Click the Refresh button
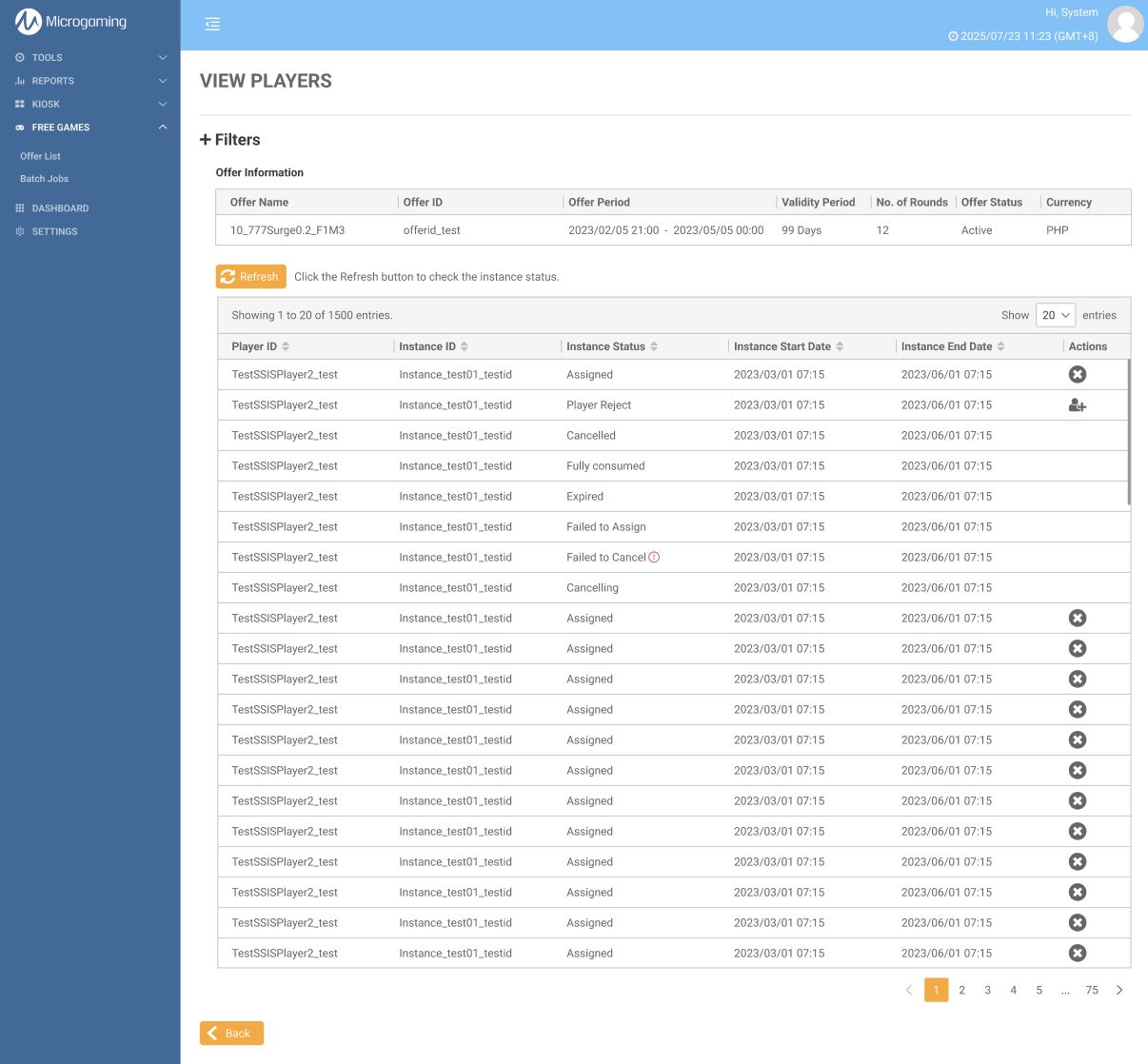 (x=250, y=277)
